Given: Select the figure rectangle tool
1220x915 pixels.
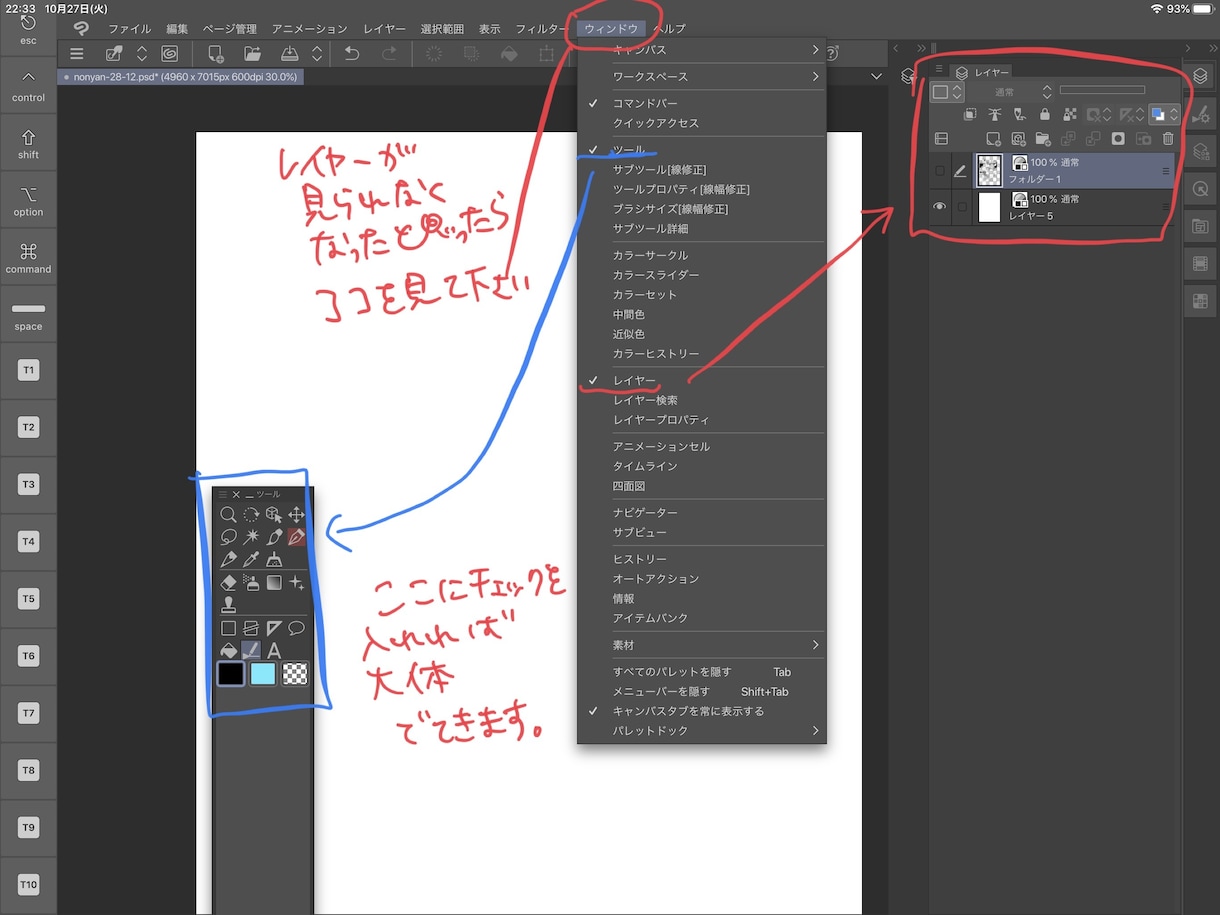Looking at the screenshot, I should click(229, 628).
